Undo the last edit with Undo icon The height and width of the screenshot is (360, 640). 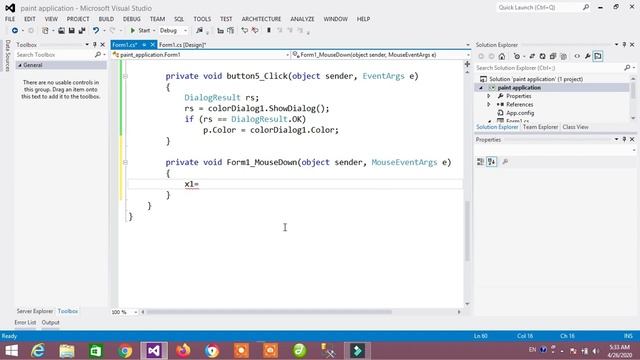pyautogui.click(x=96, y=31)
